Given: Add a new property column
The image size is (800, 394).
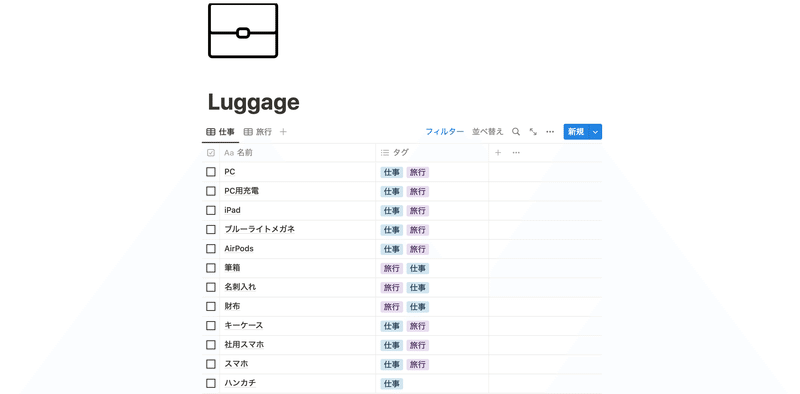Looking at the screenshot, I should [498, 153].
